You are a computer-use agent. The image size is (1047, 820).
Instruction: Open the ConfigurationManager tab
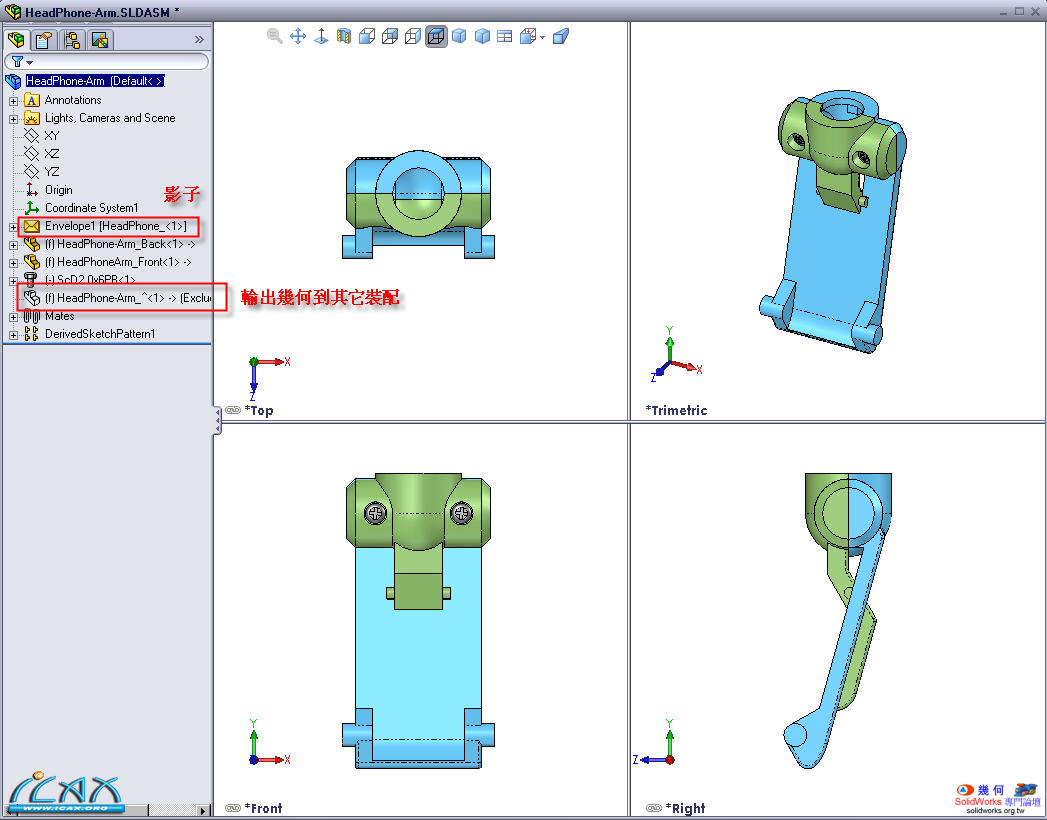[72, 40]
